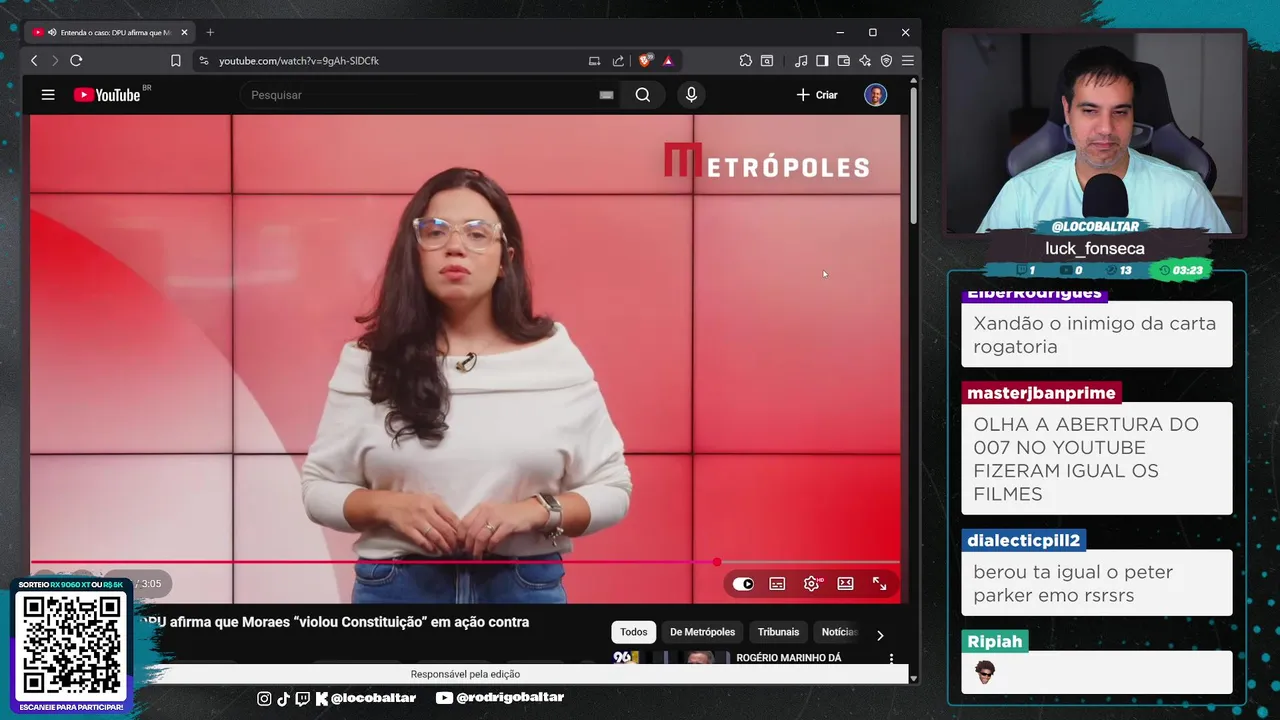Click 'Xandão o inimigo da carta' message
The height and width of the screenshot is (720, 1280).
point(1094,335)
